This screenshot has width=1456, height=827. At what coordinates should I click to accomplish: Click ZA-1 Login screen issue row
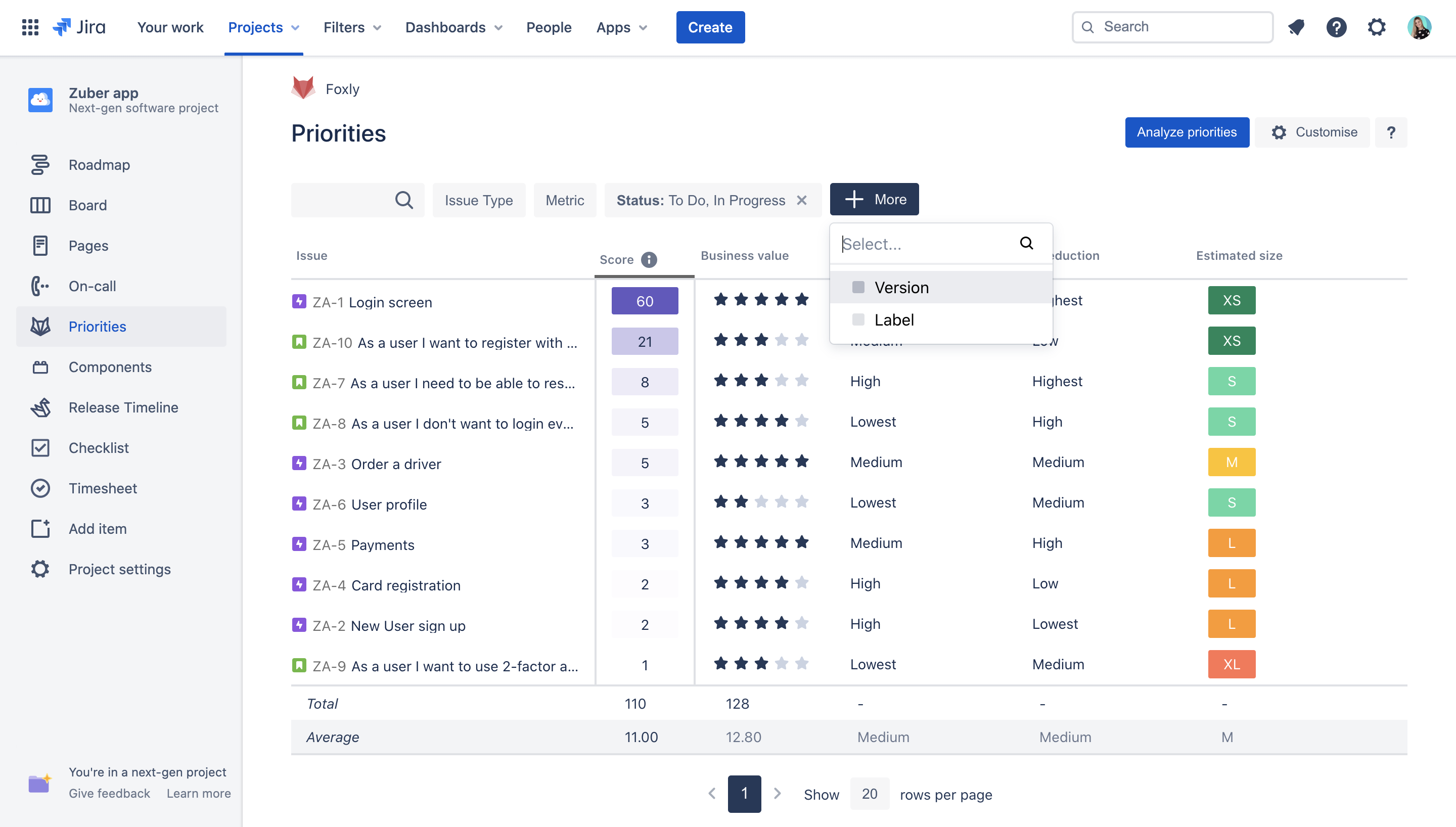pyautogui.click(x=440, y=300)
